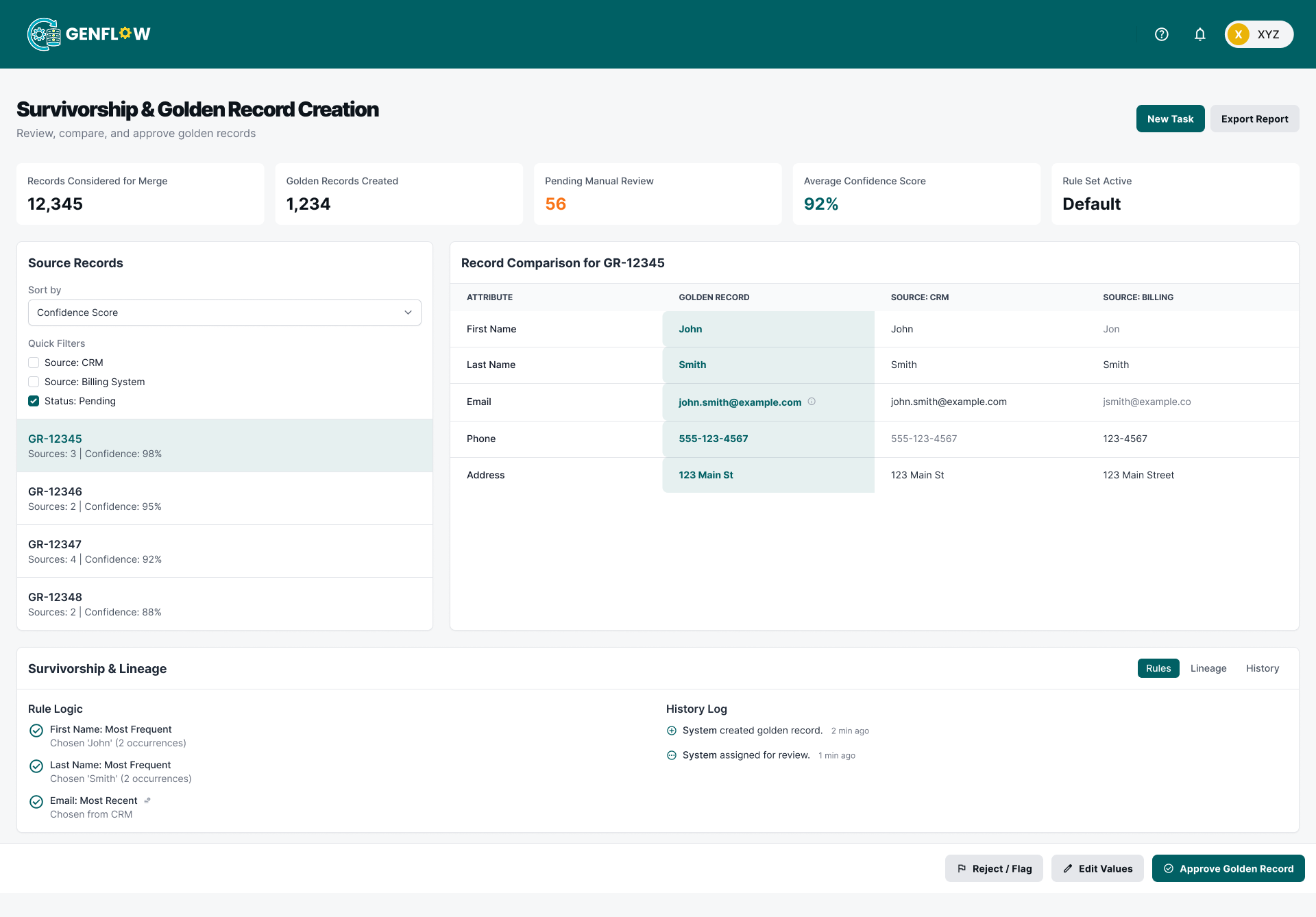1316x917 pixels.
Task: Click the GOLDEN RECORD column header
Action: point(714,297)
